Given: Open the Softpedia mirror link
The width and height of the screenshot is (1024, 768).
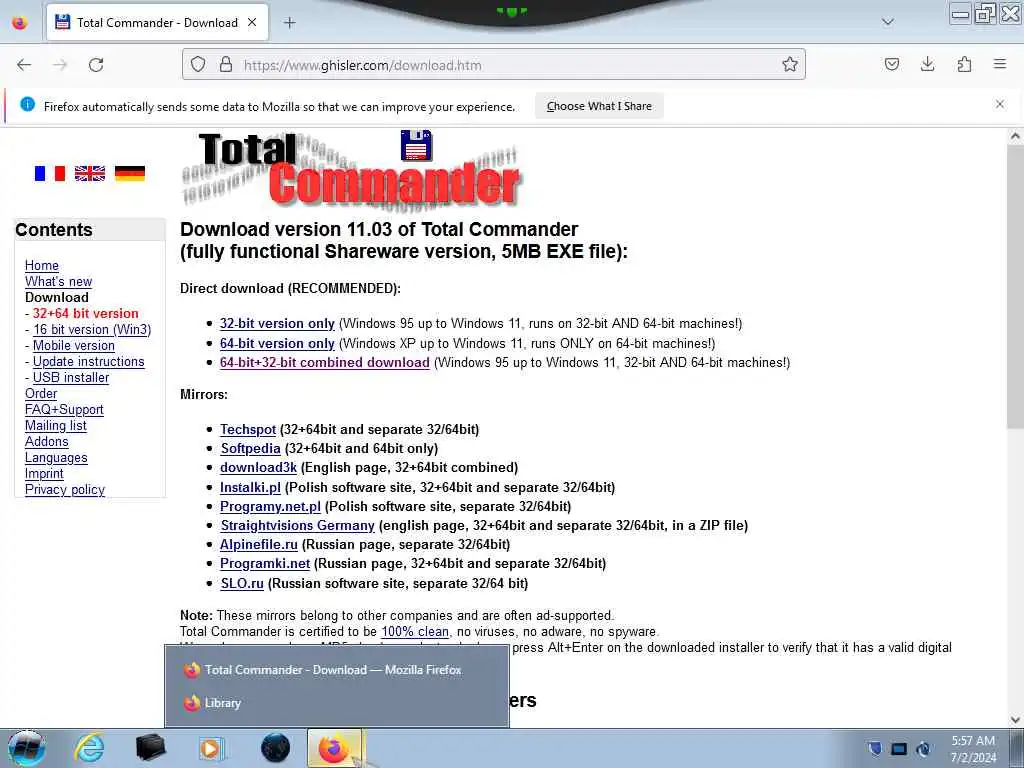Looking at the screenshot, I should coord(250,448).
